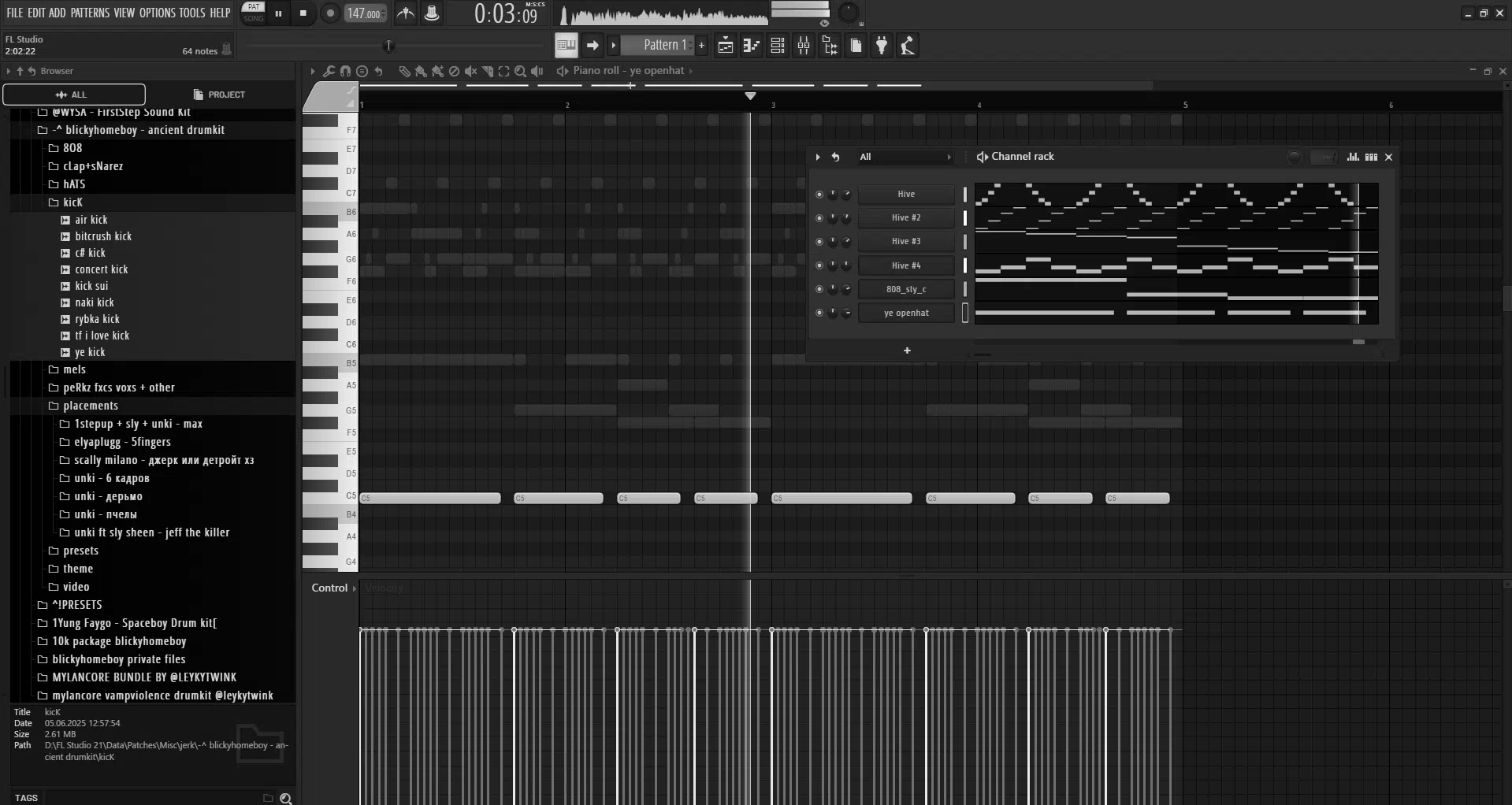Click the plug icon in the toolbar
The width and height of the screenshot is (1512, 805).
[882, 46]
